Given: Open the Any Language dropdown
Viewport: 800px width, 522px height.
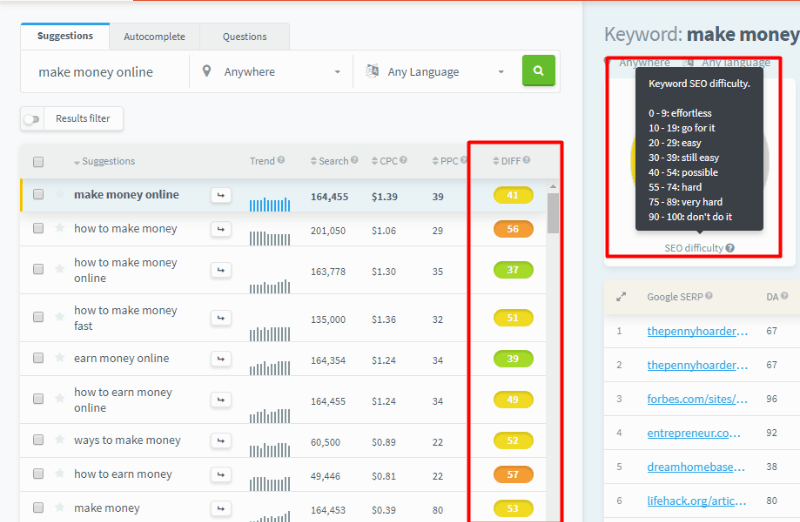Looking at the screenshot, I should tap(435, 72).
